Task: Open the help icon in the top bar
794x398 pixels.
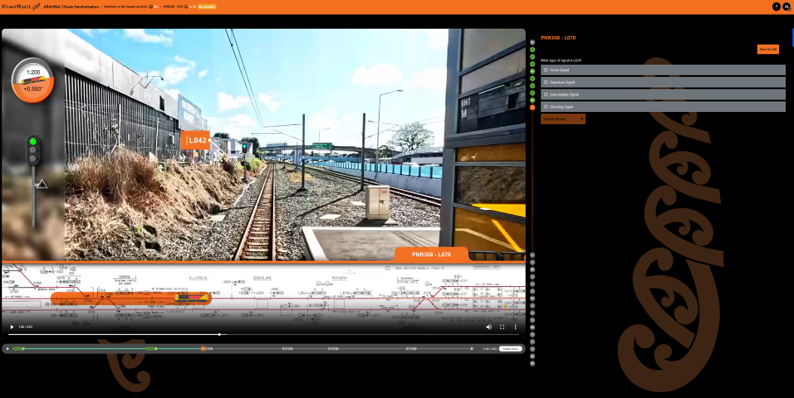Action: pos(776,7)
